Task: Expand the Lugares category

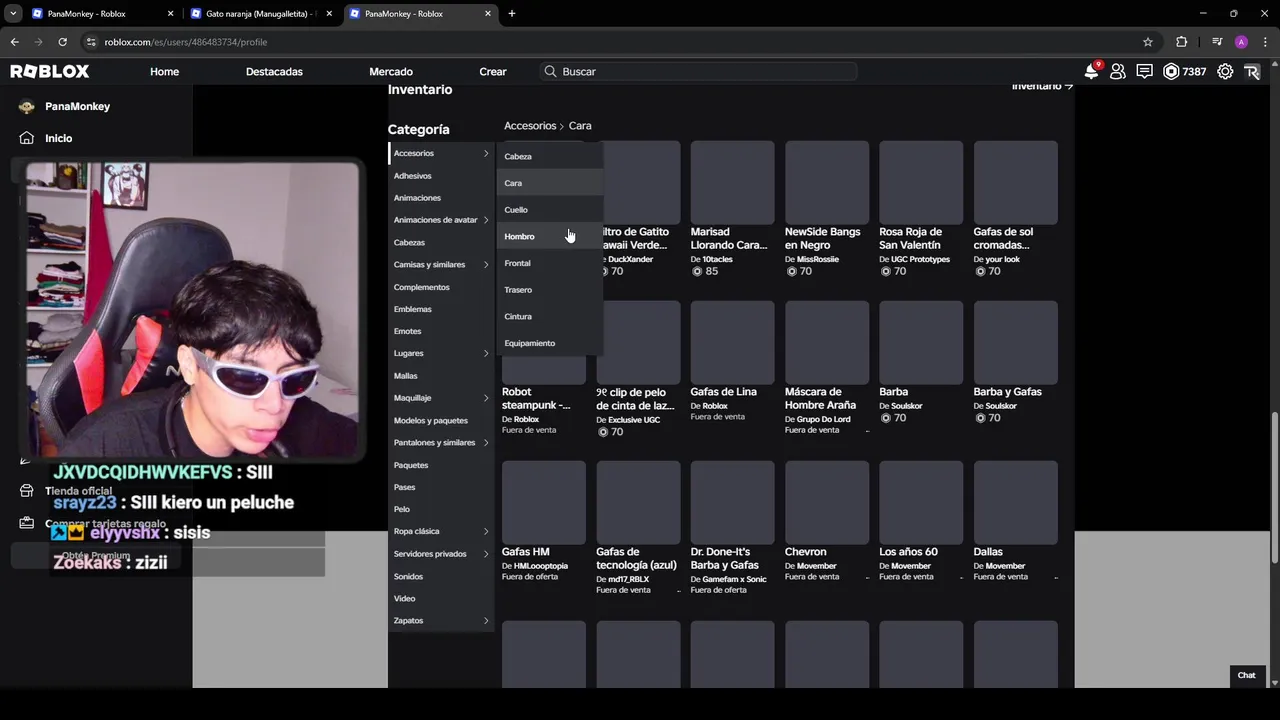Action: coord(441,353)
